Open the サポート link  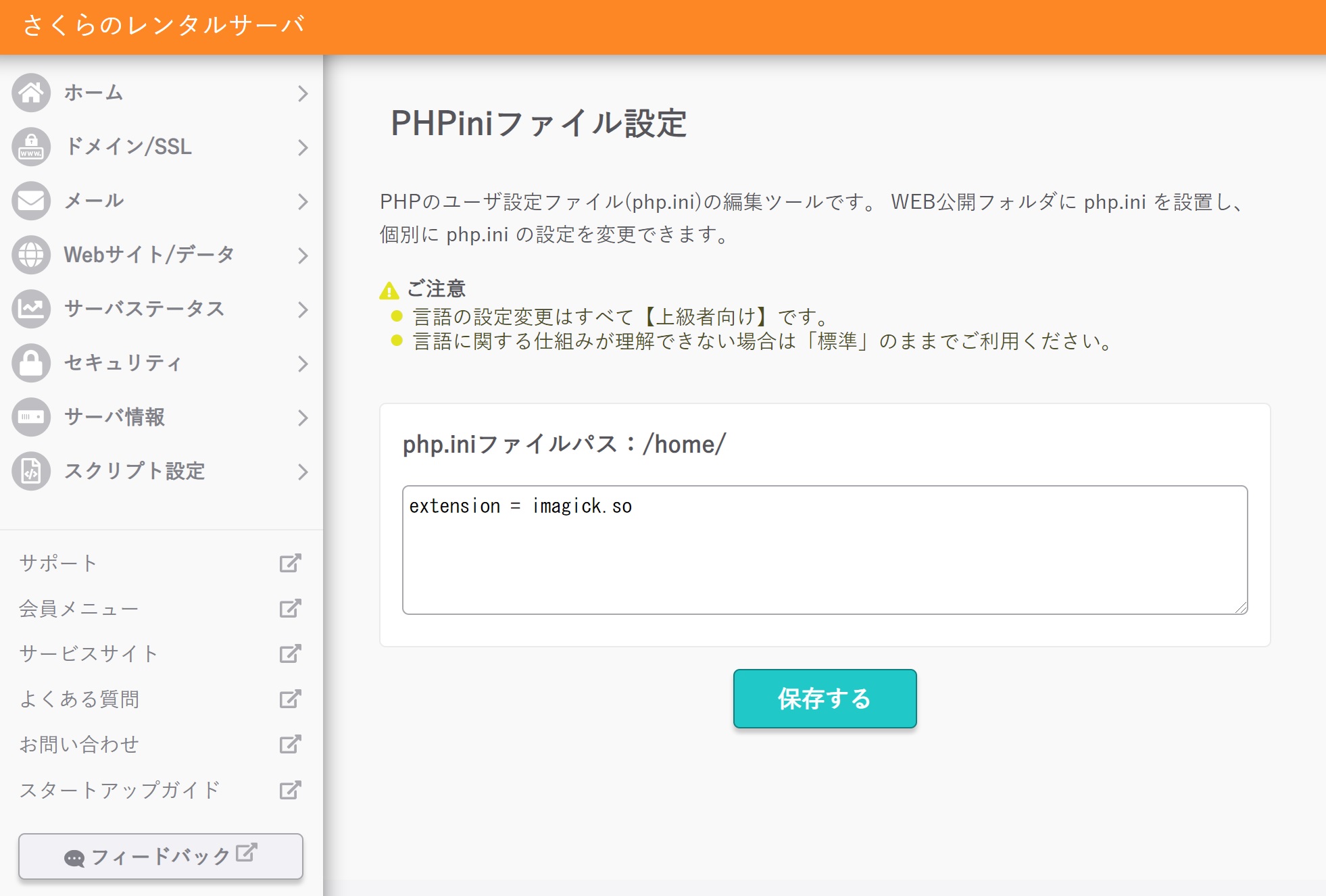(x=58, y=563)
